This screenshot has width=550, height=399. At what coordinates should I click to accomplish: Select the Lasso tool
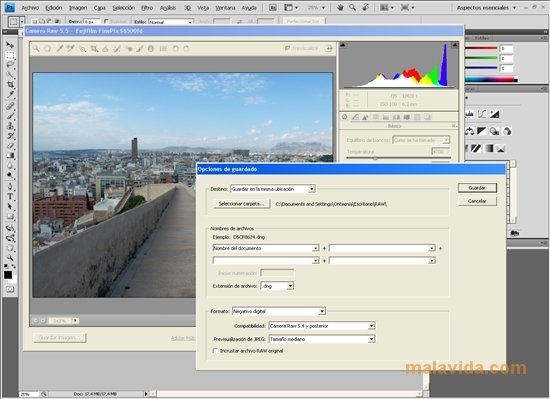10,65
